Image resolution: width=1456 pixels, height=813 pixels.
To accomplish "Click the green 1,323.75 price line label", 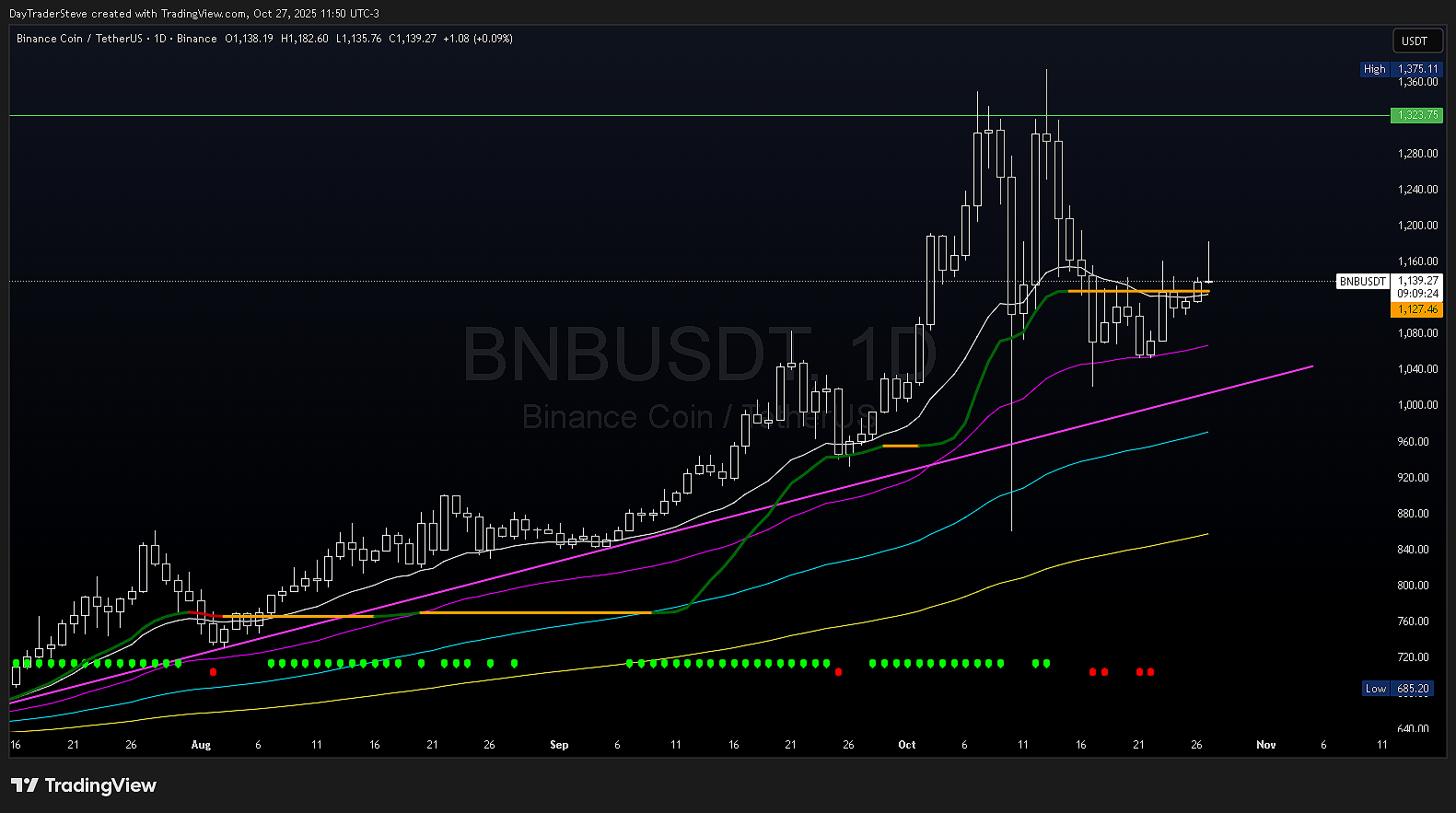I will tap(1416, 115).
